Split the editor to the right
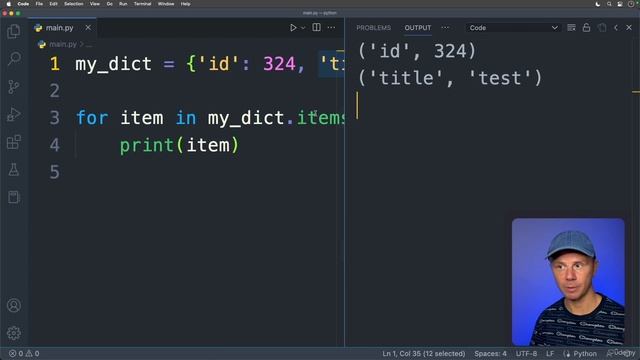This screenshot has height=360, width=640. point(316,27)
